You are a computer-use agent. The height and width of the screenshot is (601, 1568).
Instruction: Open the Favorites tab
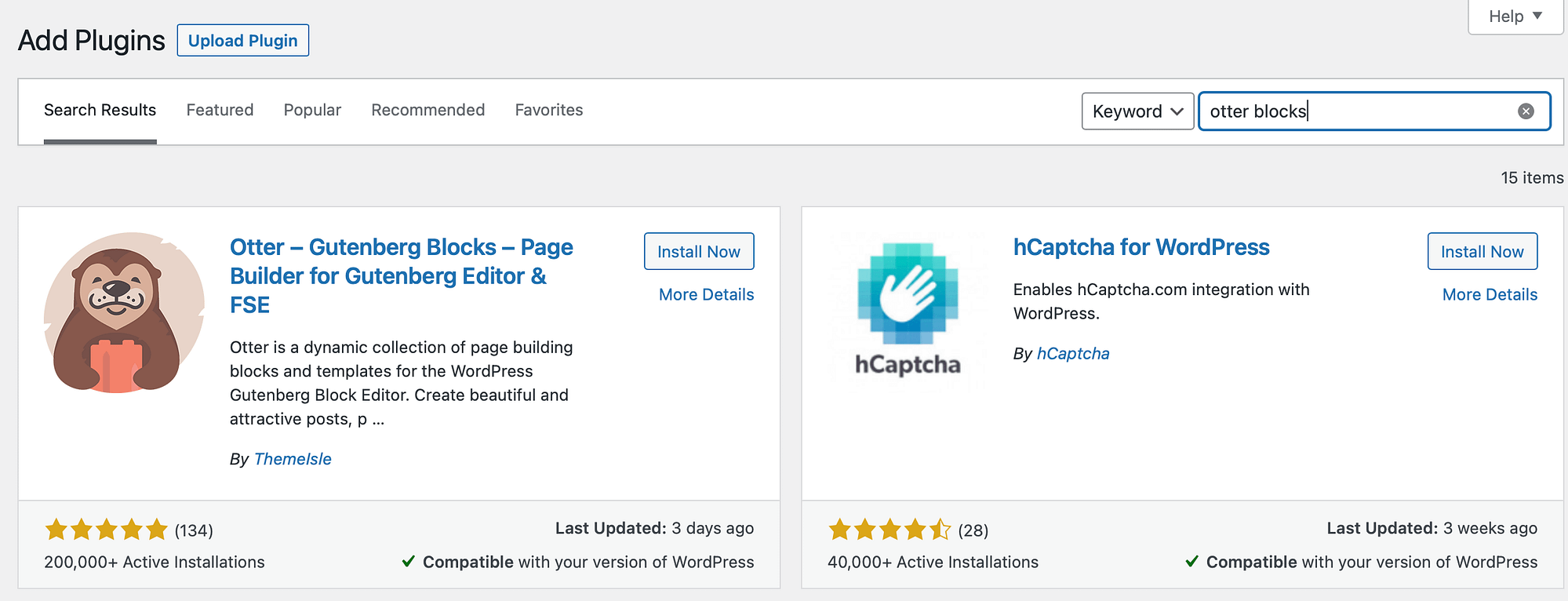coord(549,111)
